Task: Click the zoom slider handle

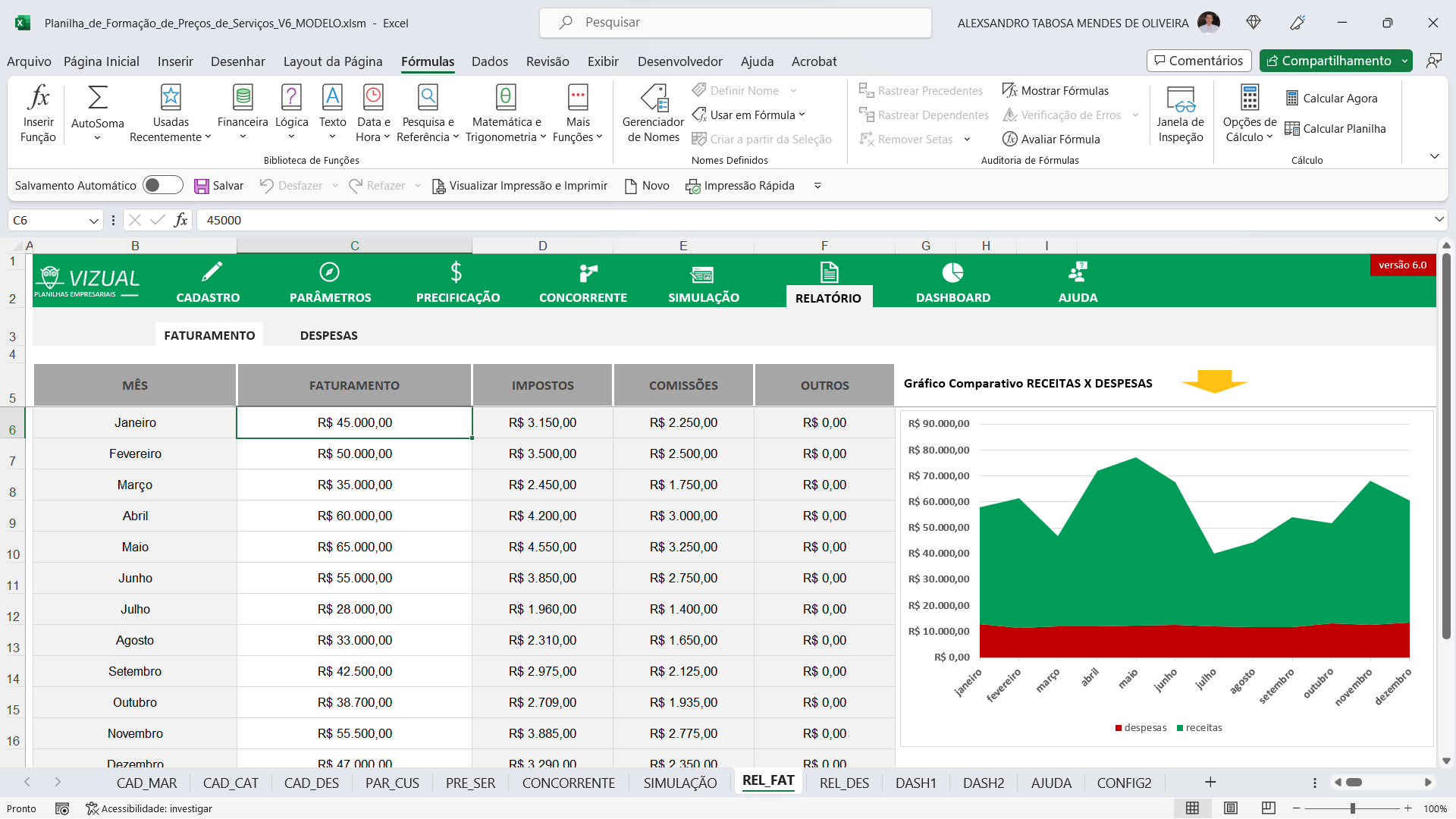Action: click(x=1352, y=808)
